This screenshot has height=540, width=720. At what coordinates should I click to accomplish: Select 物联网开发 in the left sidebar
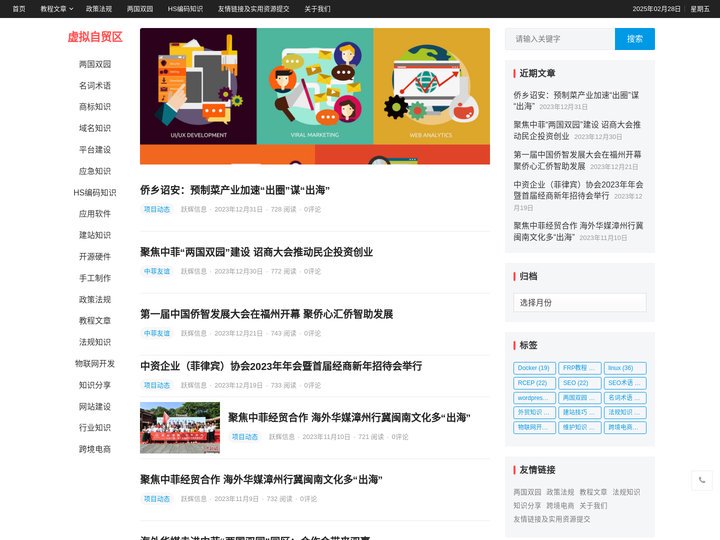coord(95,363)
